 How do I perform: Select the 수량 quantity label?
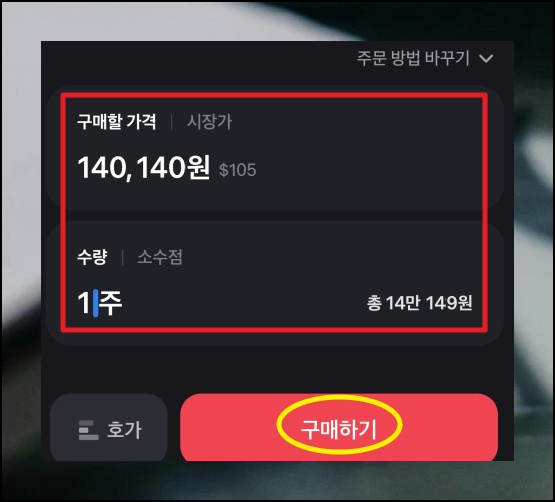pos(92,257)
